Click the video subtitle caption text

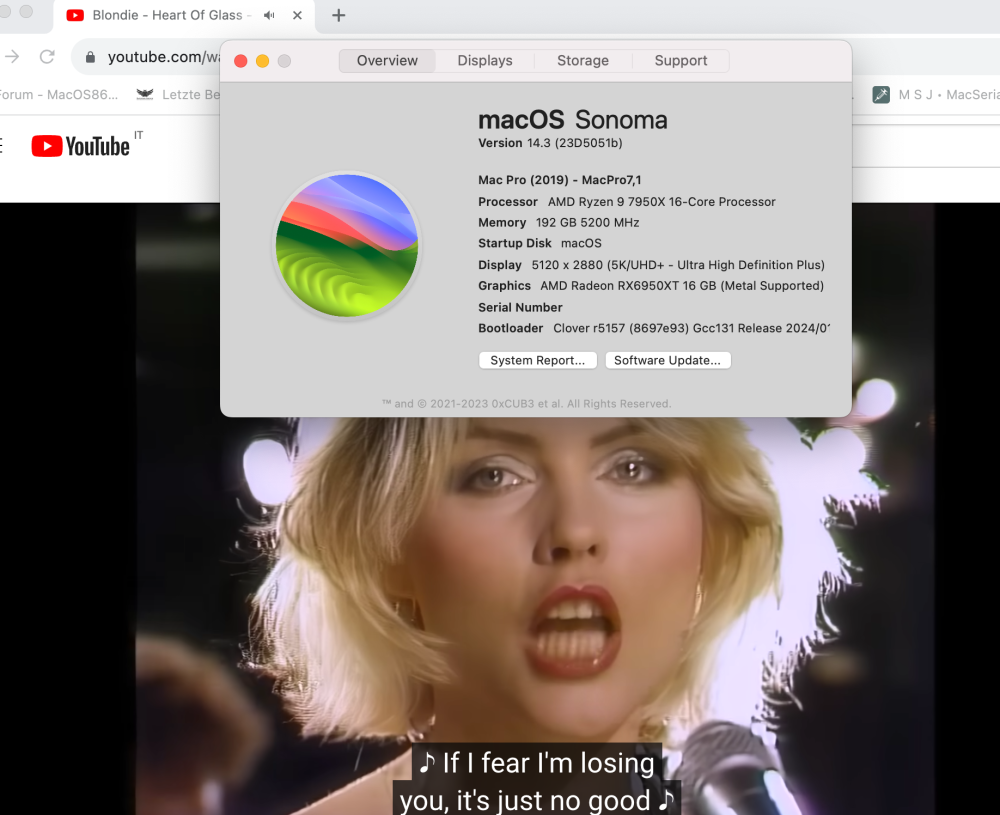(537, 781)
